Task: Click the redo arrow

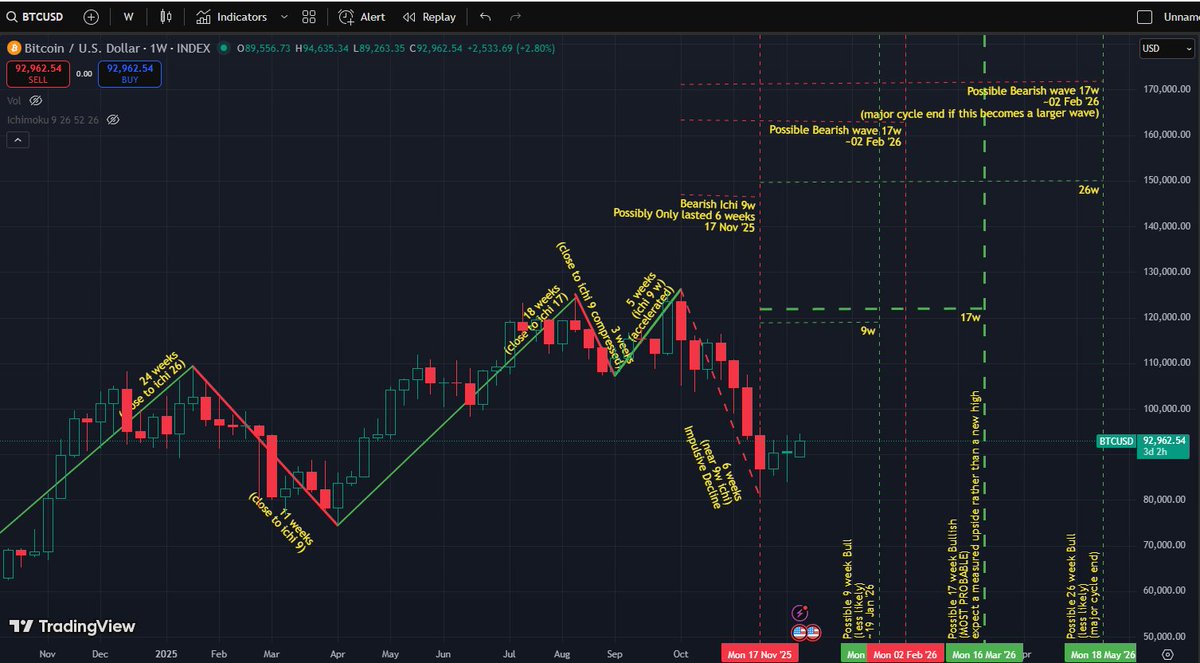Action: [x=516, y=17]
